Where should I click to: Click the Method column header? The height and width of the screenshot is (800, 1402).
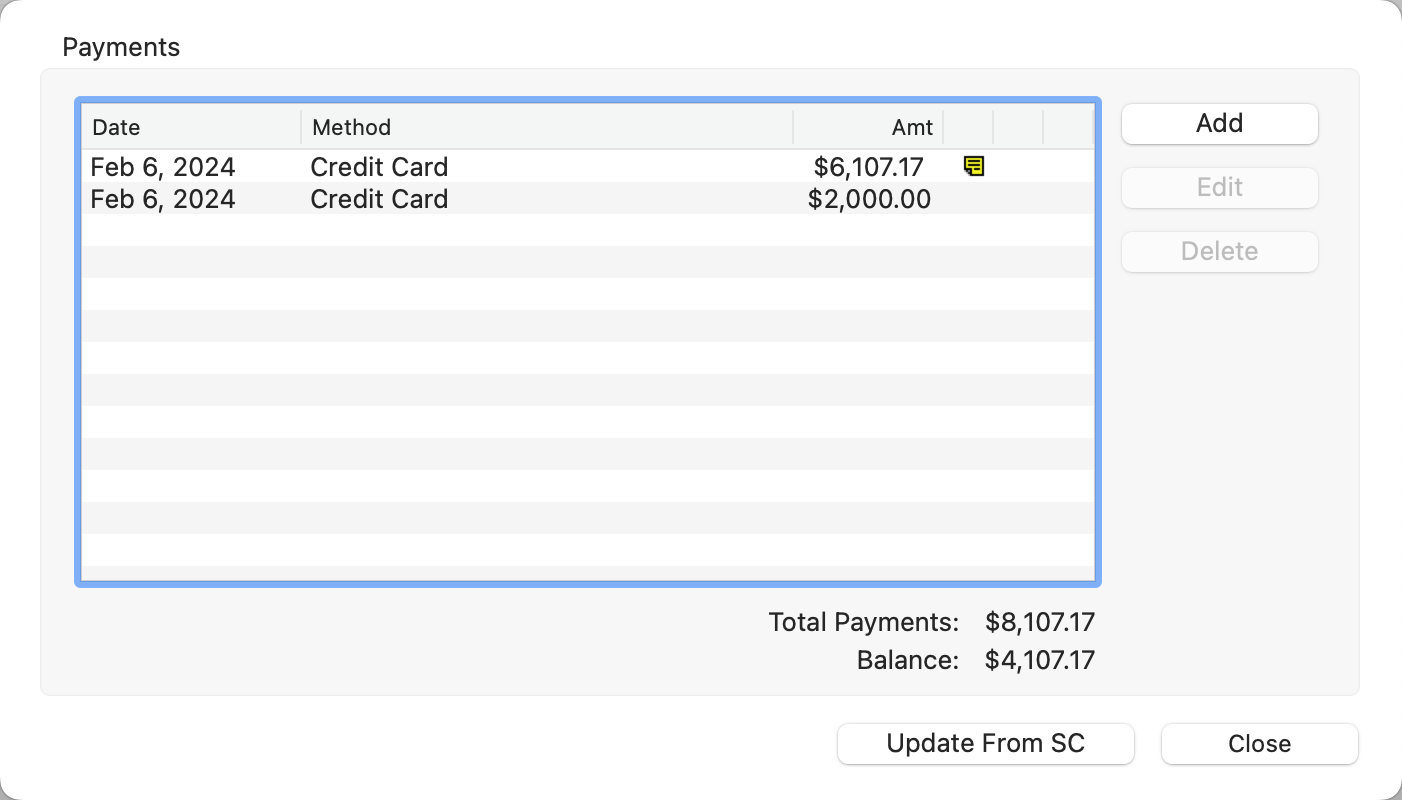click(x=546, y=127)
